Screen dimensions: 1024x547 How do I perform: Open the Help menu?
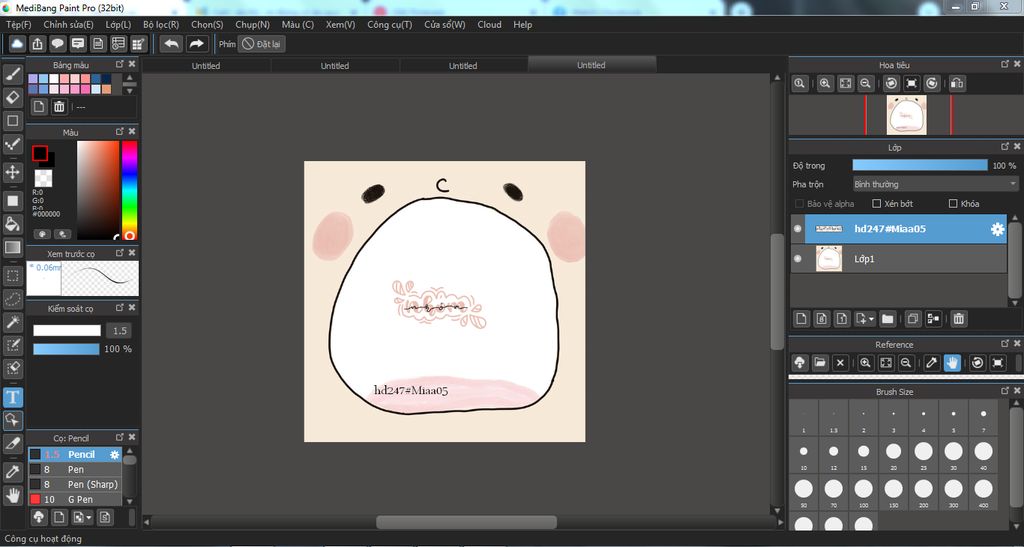click(x=522, y=24)
